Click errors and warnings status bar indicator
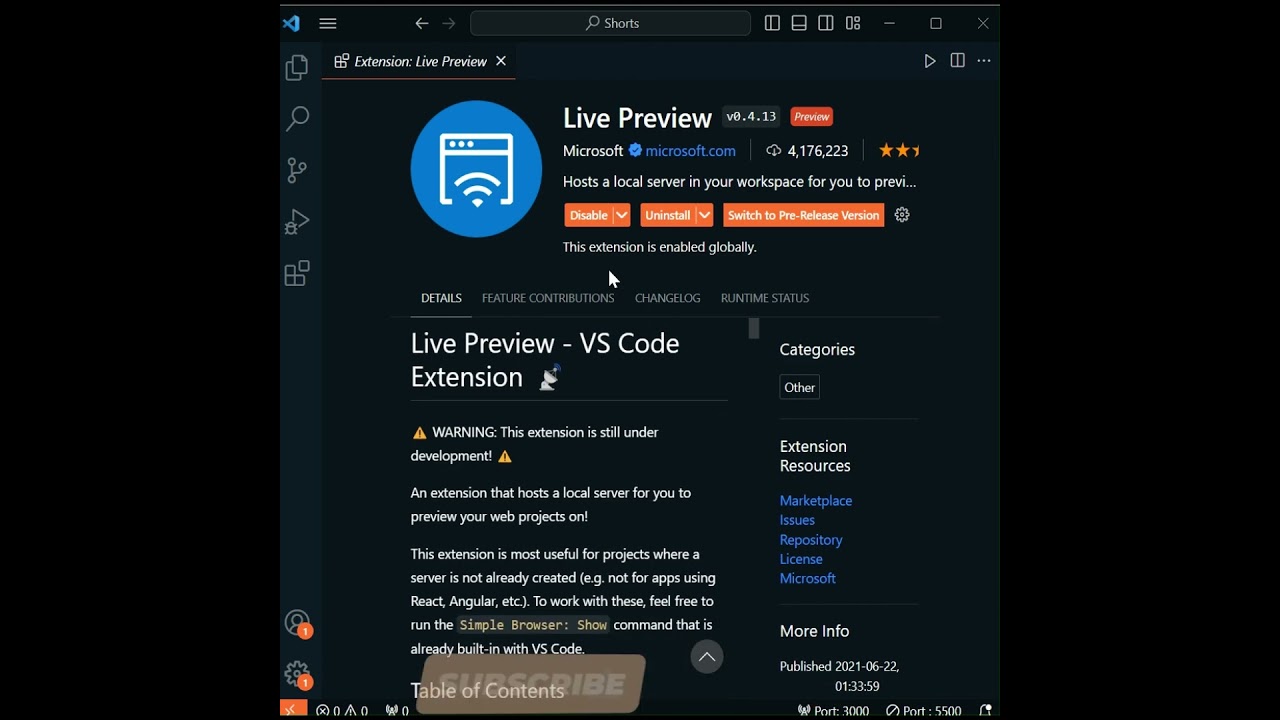The image size is (1280, 720). pyautogui.click(x=342, y=711)
